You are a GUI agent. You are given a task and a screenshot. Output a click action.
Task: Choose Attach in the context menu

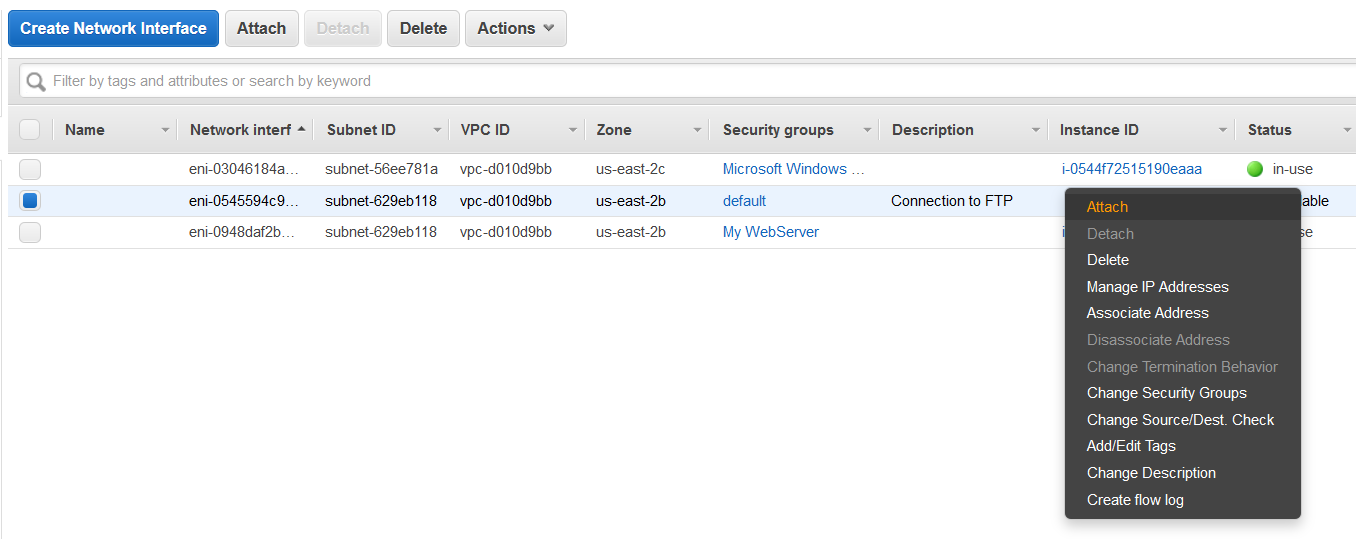[x=1107, y=207]
